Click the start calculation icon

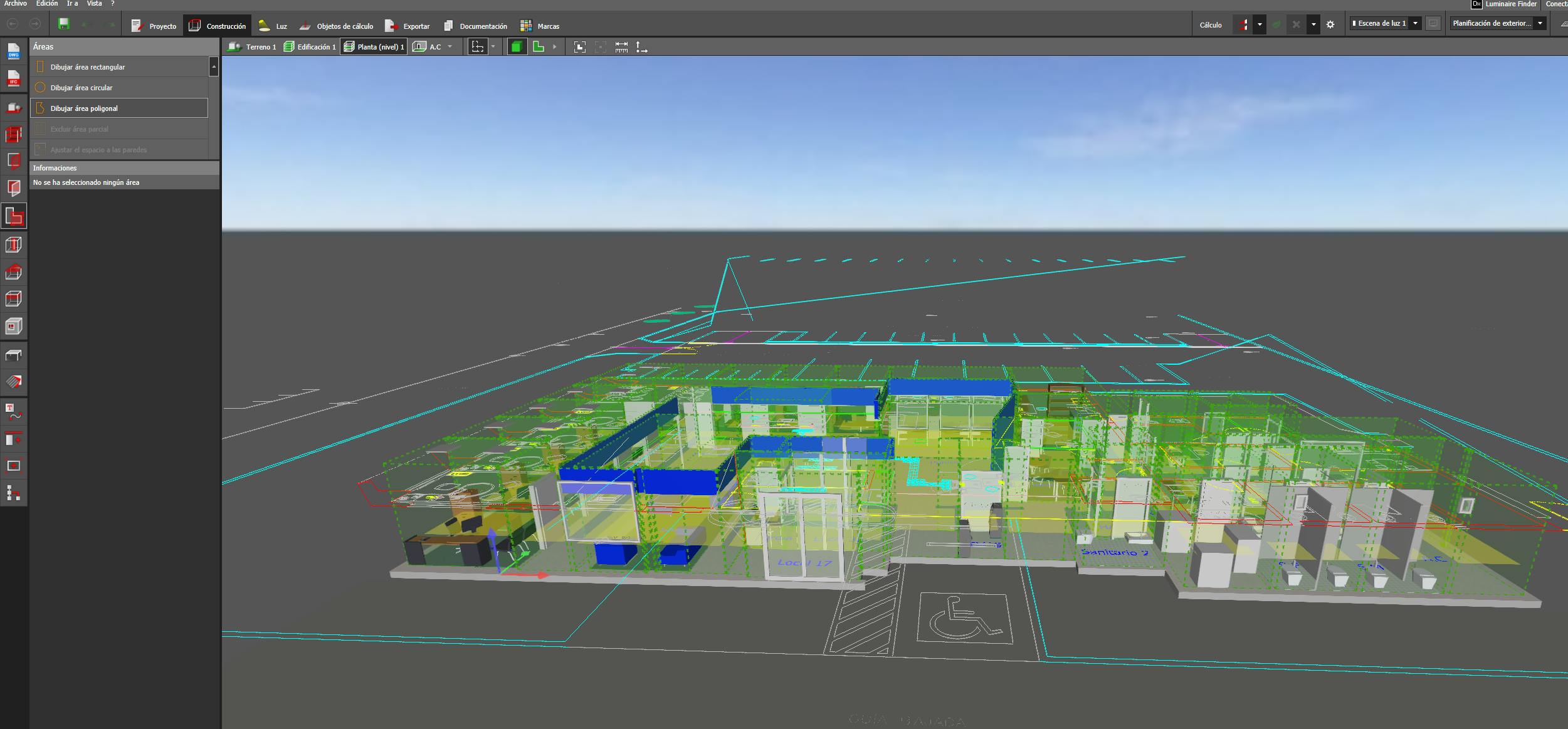(x=1242, y=25)
